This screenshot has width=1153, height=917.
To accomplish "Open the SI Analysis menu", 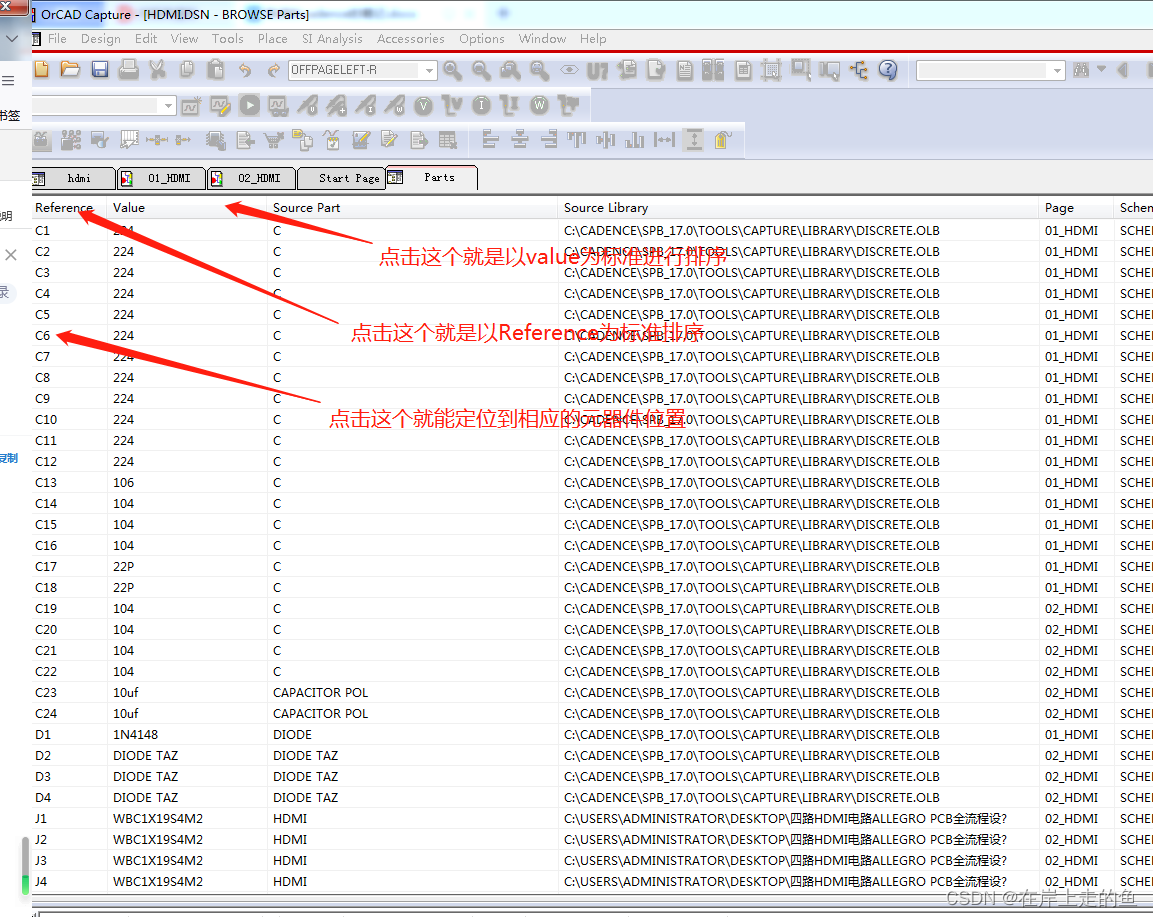I will [332, 39].
